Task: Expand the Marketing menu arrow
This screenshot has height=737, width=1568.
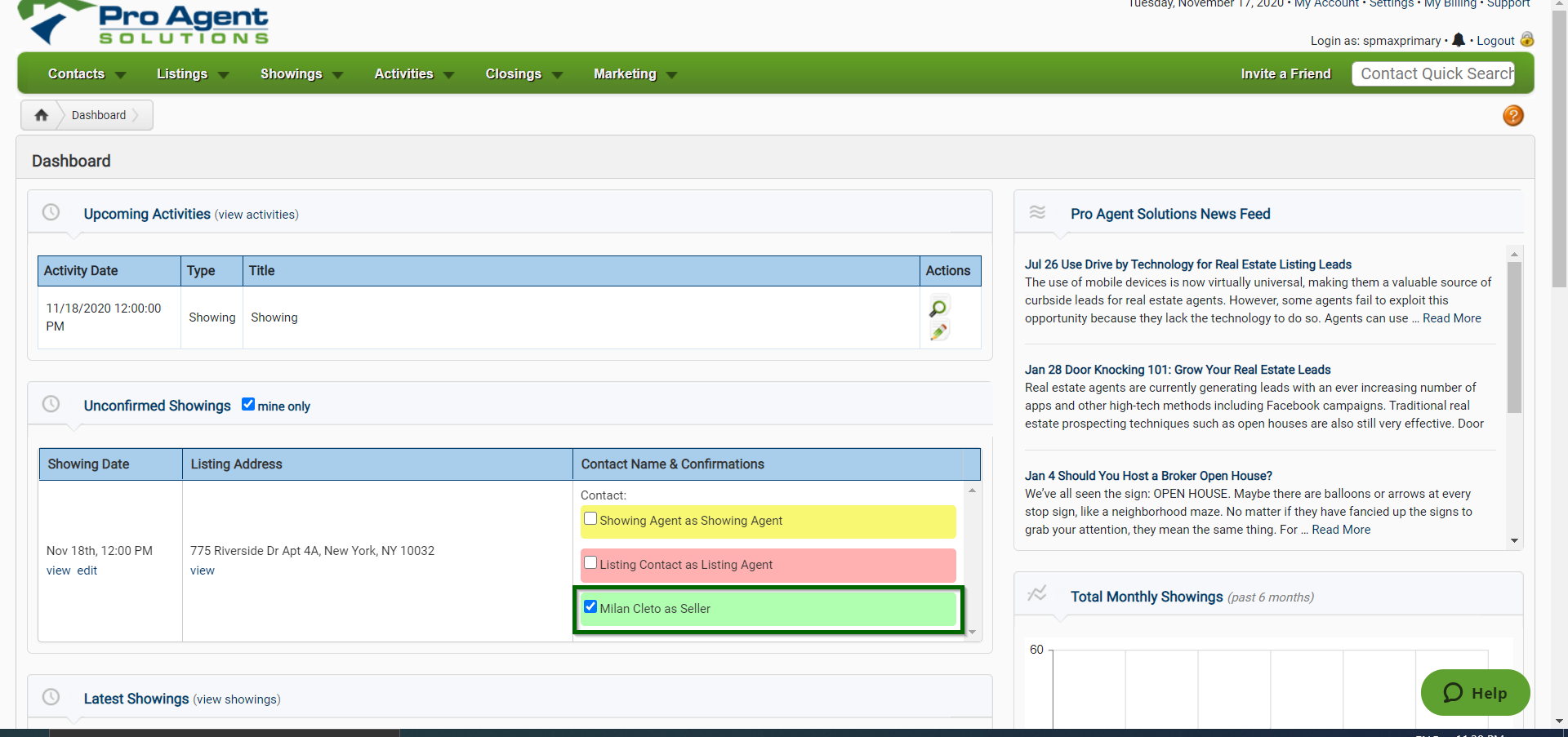Action: [672, 75]
